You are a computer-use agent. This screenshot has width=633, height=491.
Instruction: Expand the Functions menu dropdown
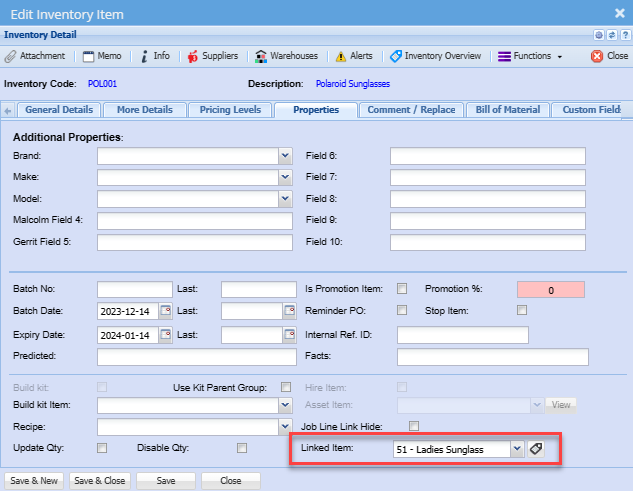click(530, 56)
